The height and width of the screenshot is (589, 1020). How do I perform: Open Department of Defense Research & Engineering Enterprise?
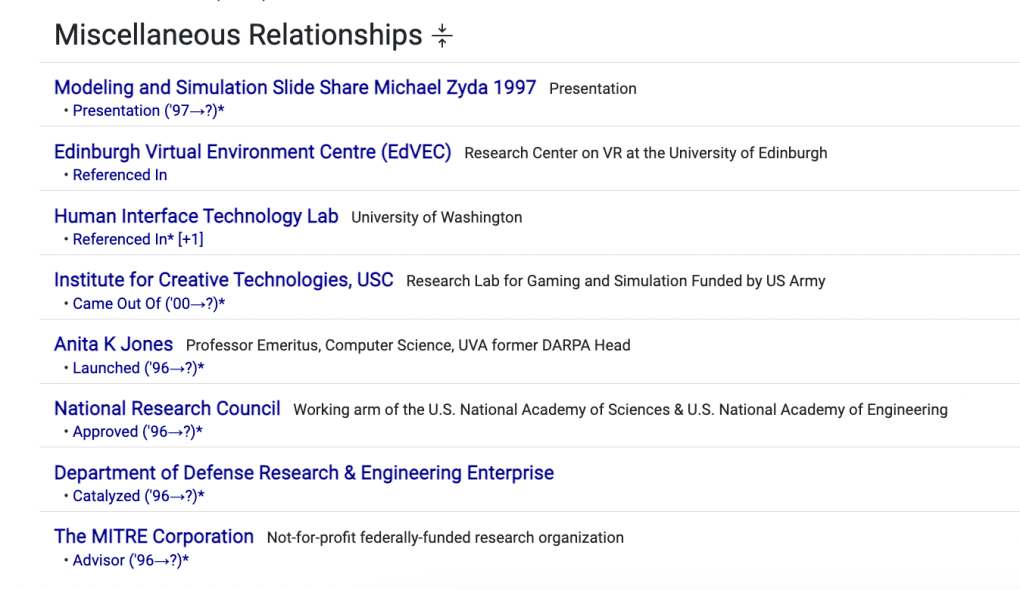pos(303,472)
